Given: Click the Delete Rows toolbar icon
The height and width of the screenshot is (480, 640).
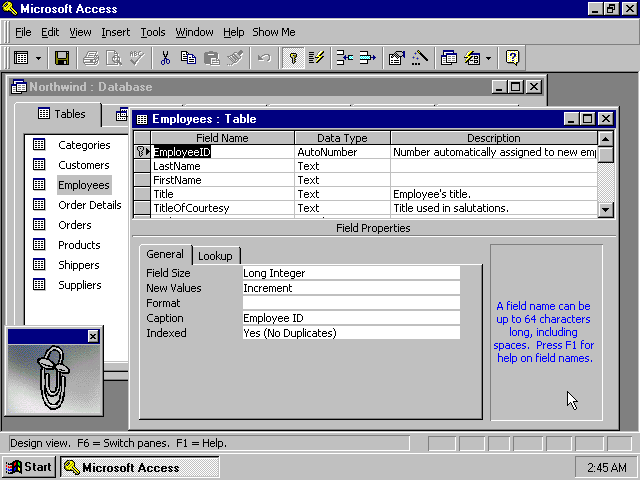Looking at the screenshot, I should (x=367, y=58).
